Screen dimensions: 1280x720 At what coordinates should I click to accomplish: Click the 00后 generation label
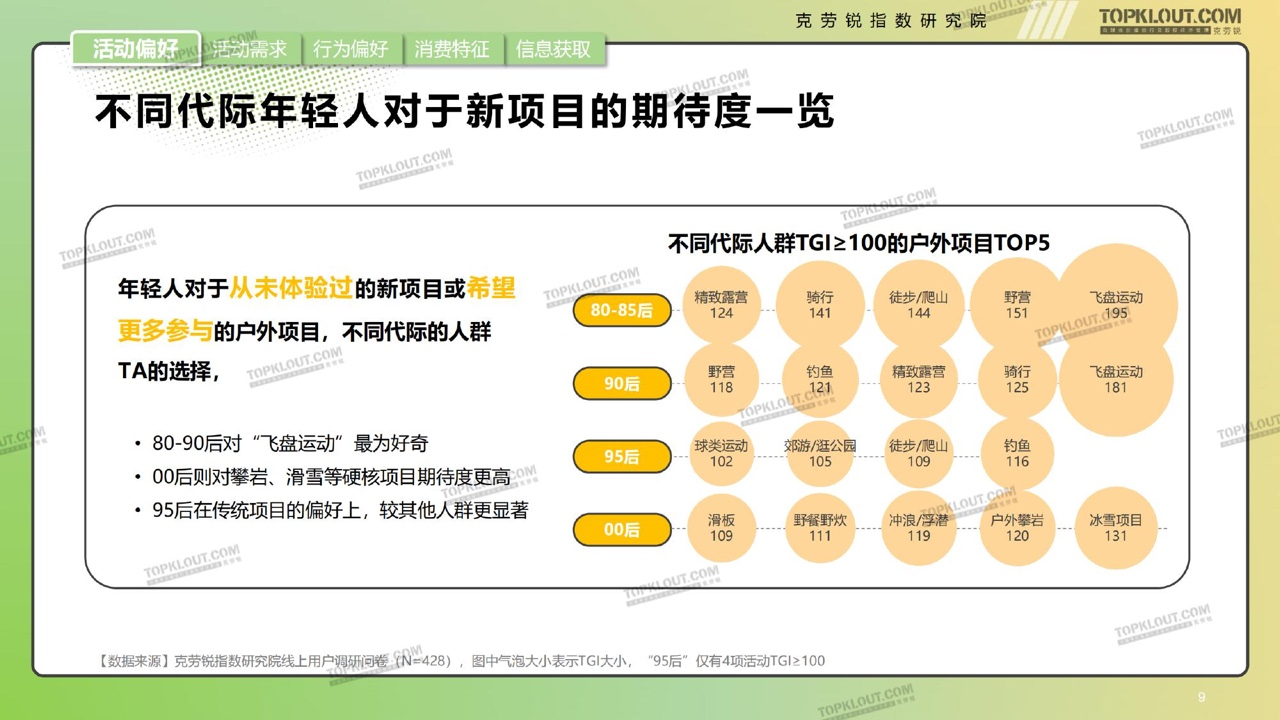622,529
